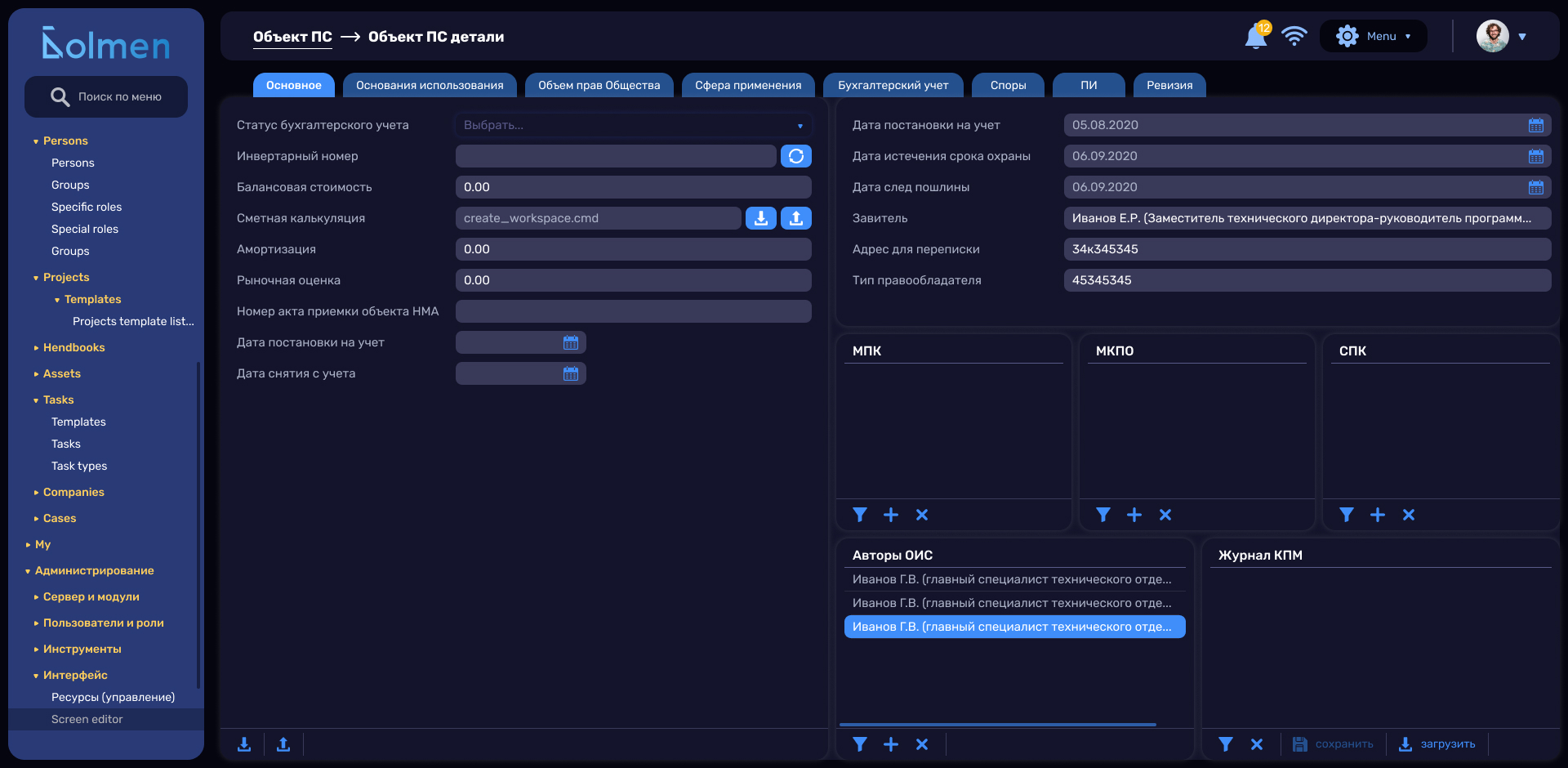Open the Menu dropdown
The image size is (1568, 768).
point(1374,36)
